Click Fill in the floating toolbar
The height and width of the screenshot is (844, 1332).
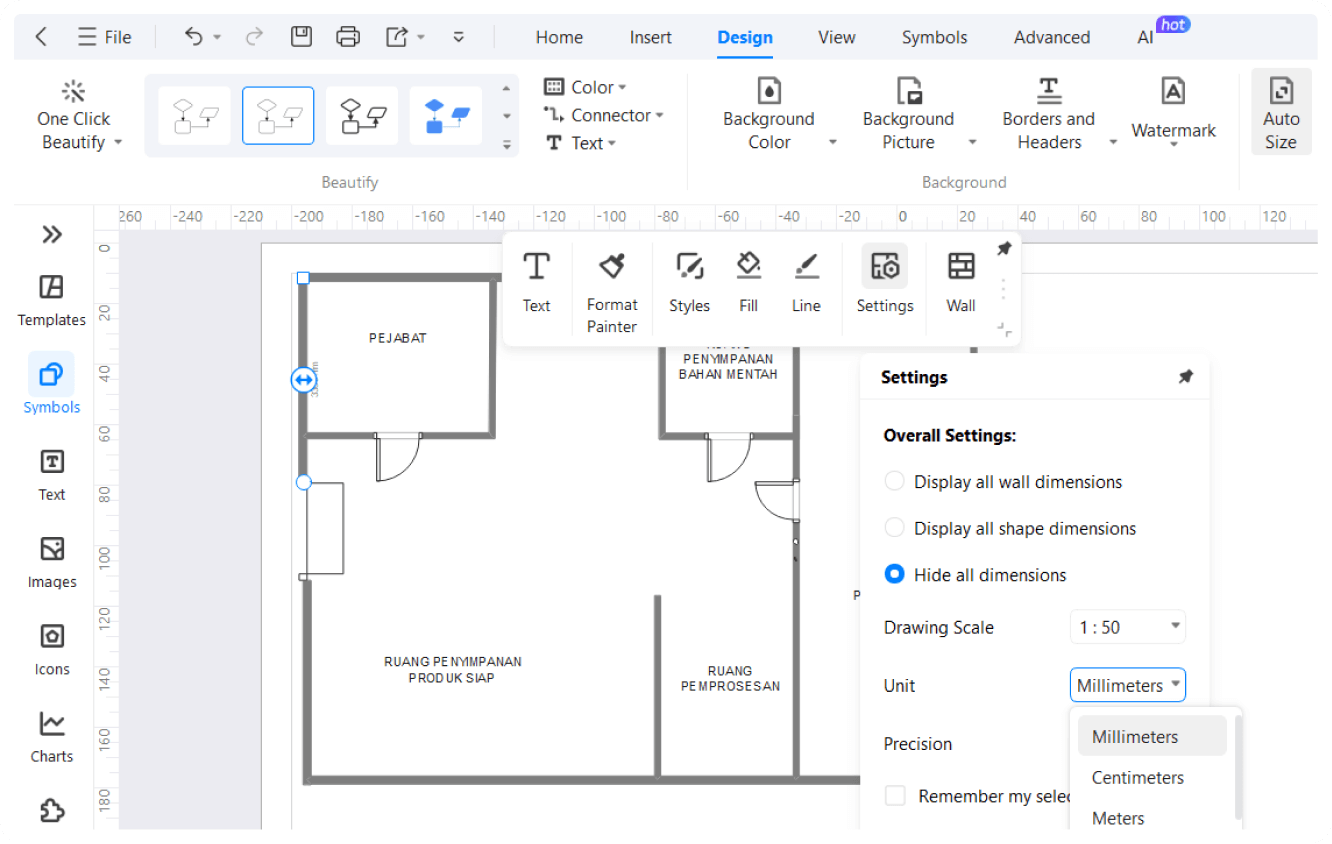coord(748,283)
